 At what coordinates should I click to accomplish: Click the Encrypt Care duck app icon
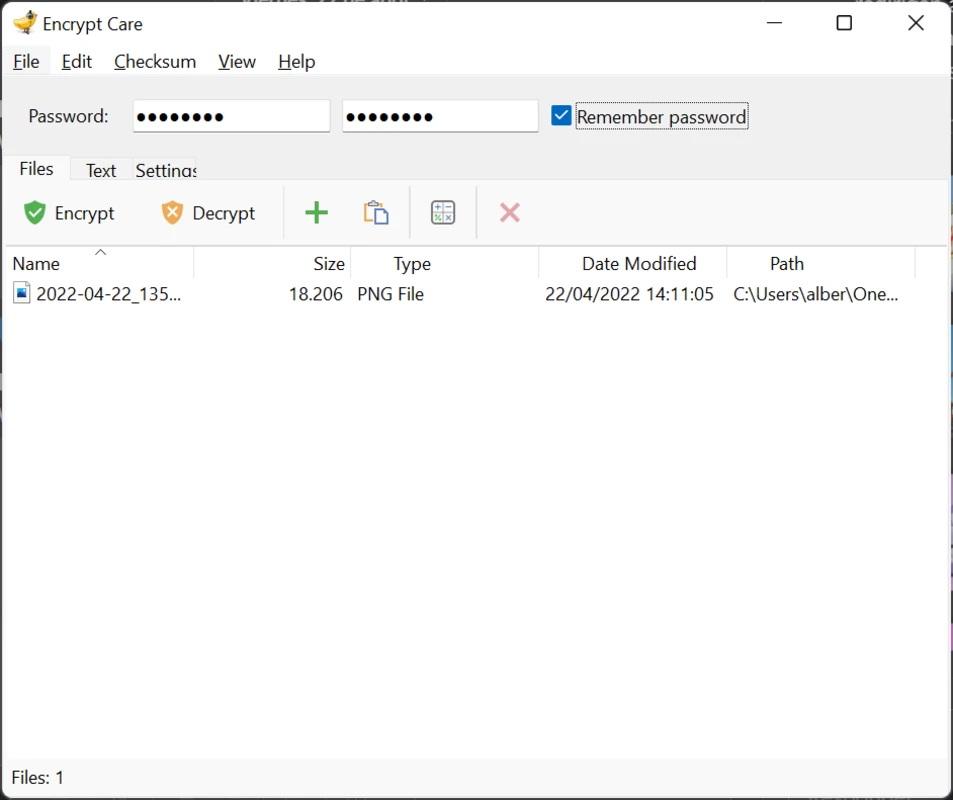(x=25, y=23)
